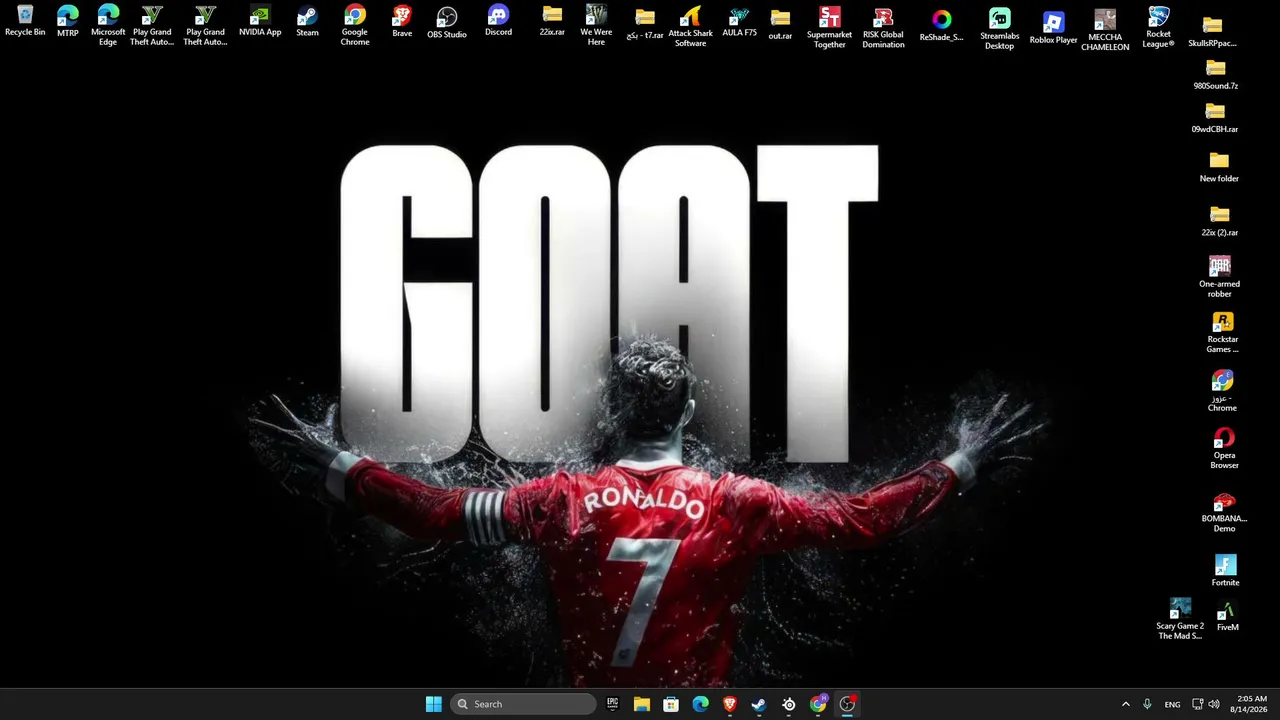1280x720 pixels.
Task: Select the Discord desktop shortcut
Action: click(x=498, y=21)
